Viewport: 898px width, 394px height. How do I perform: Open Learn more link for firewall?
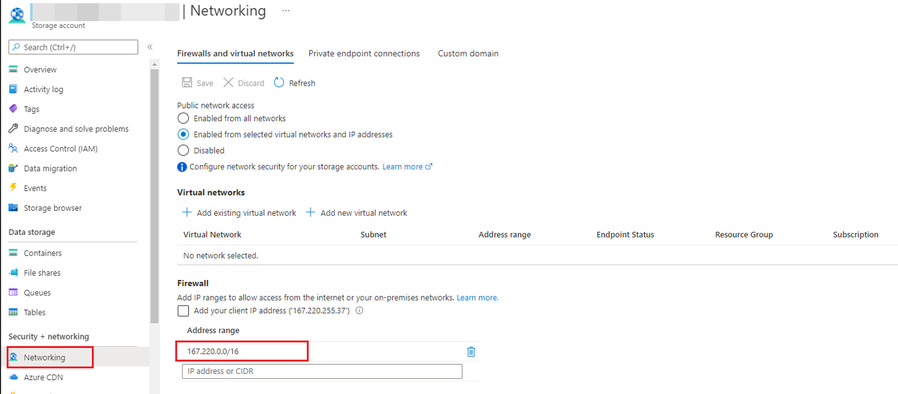(478, 298)
